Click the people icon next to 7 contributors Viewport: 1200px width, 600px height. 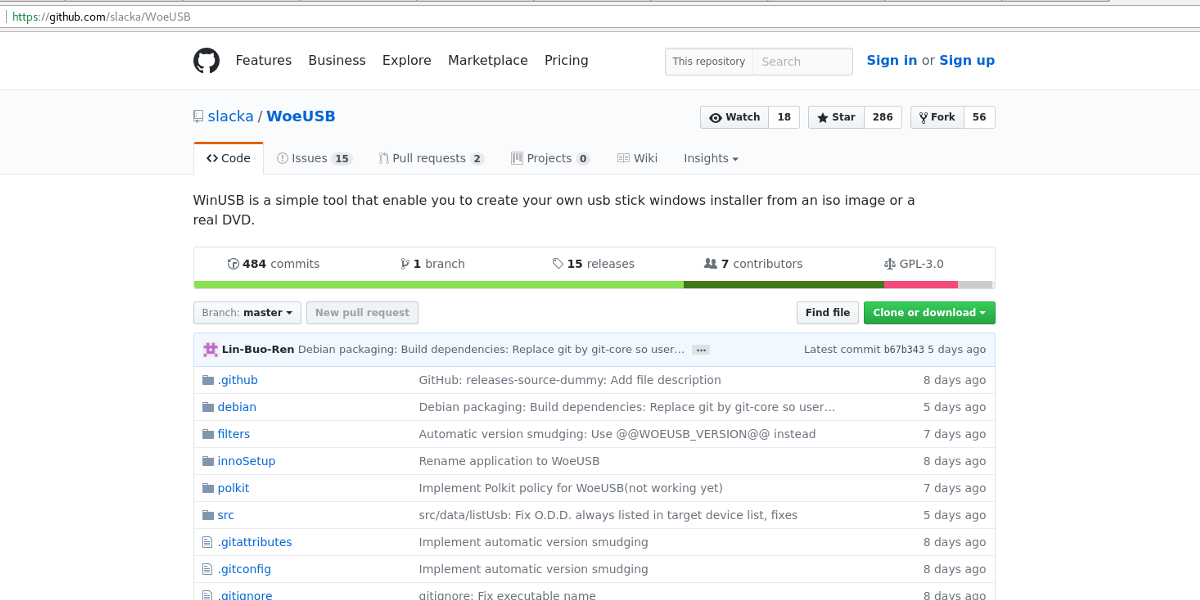pos(710,264)
